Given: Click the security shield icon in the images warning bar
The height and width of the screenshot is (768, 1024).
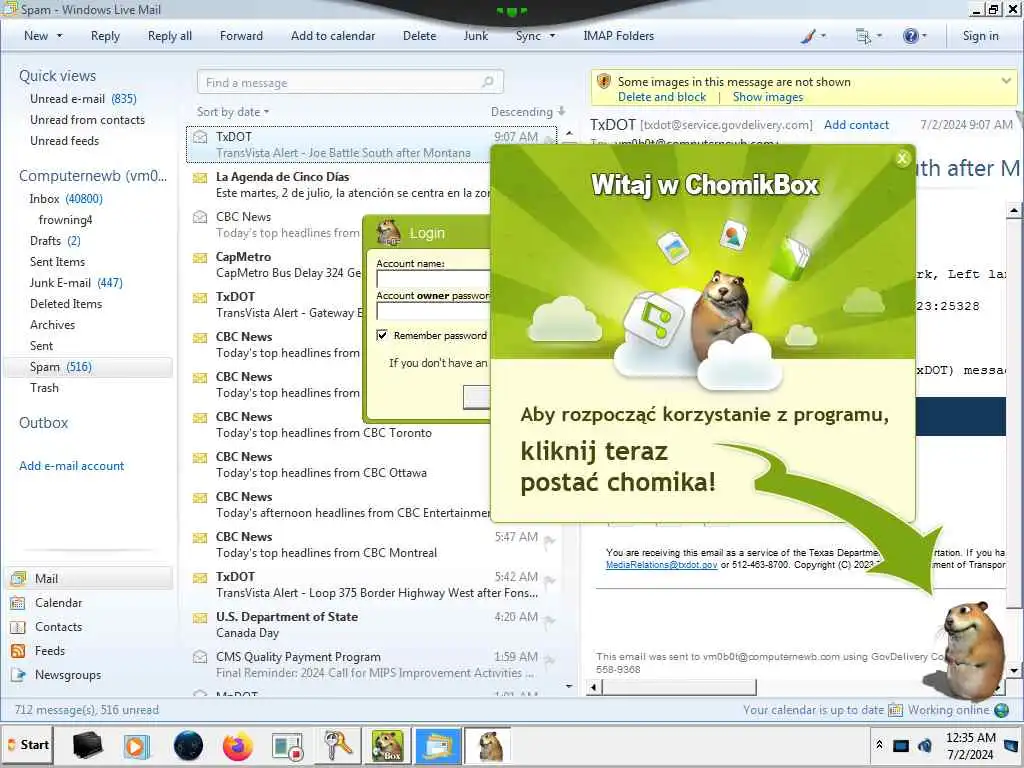Looking at the screenshot, I should (604, 82).
